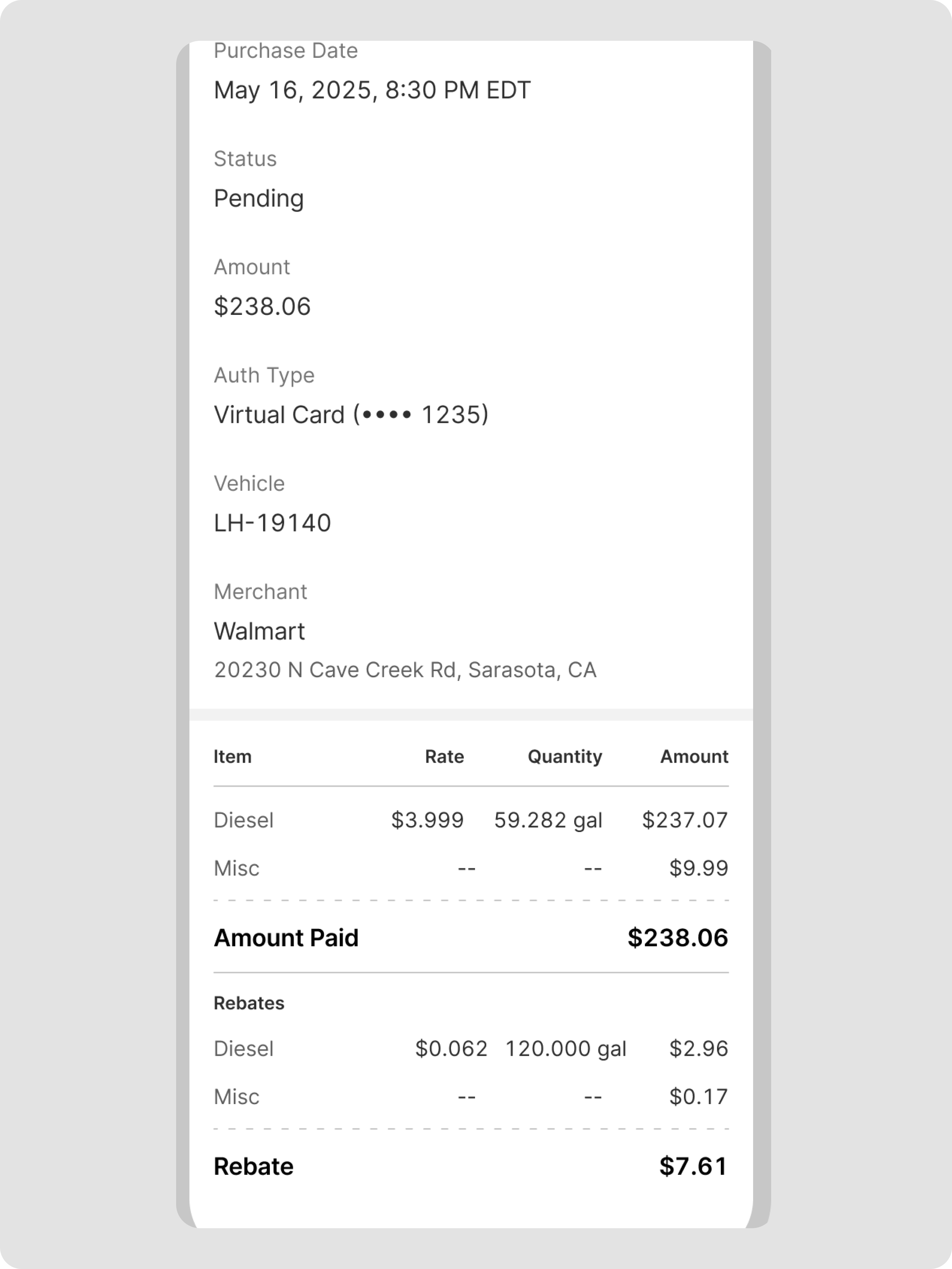
Task: Click the Purchase Date value
Action: pyautogui.click(x=372, y=90)
